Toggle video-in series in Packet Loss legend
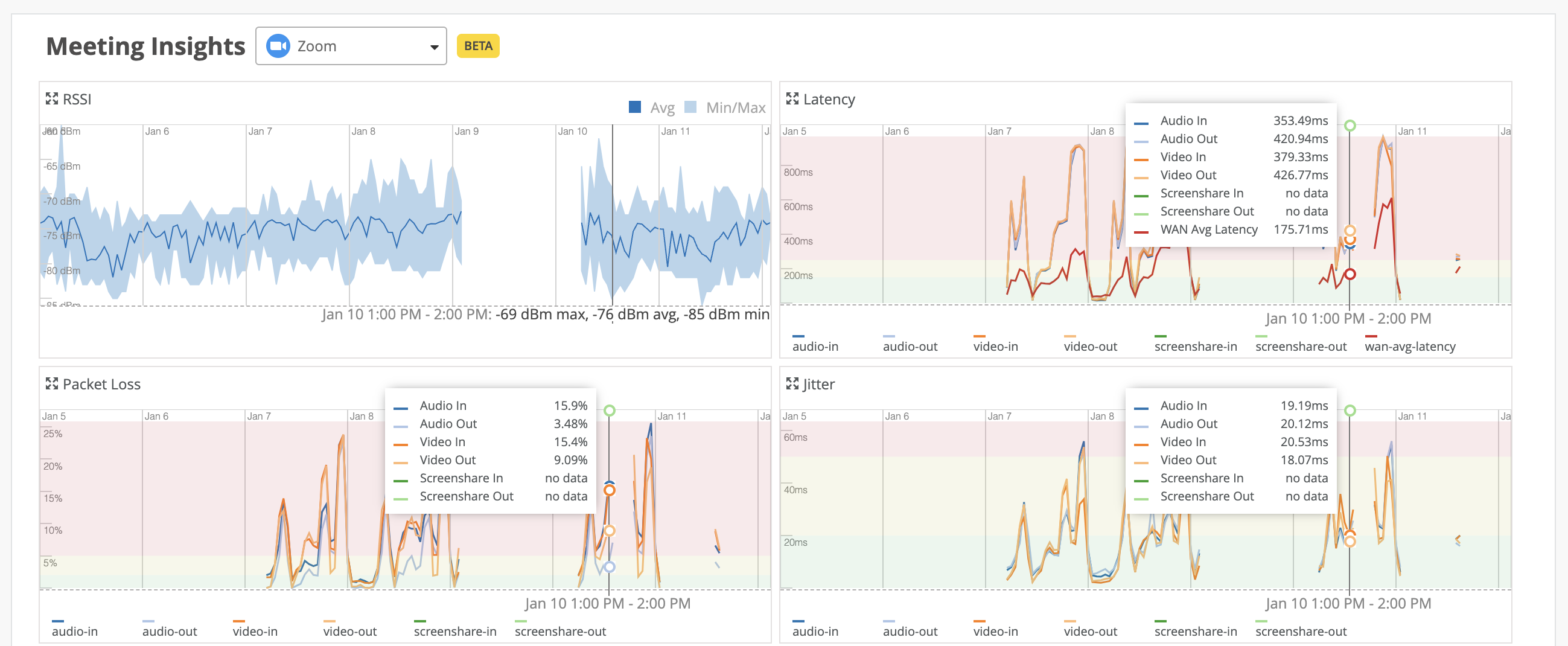 [x=255, y=631]
